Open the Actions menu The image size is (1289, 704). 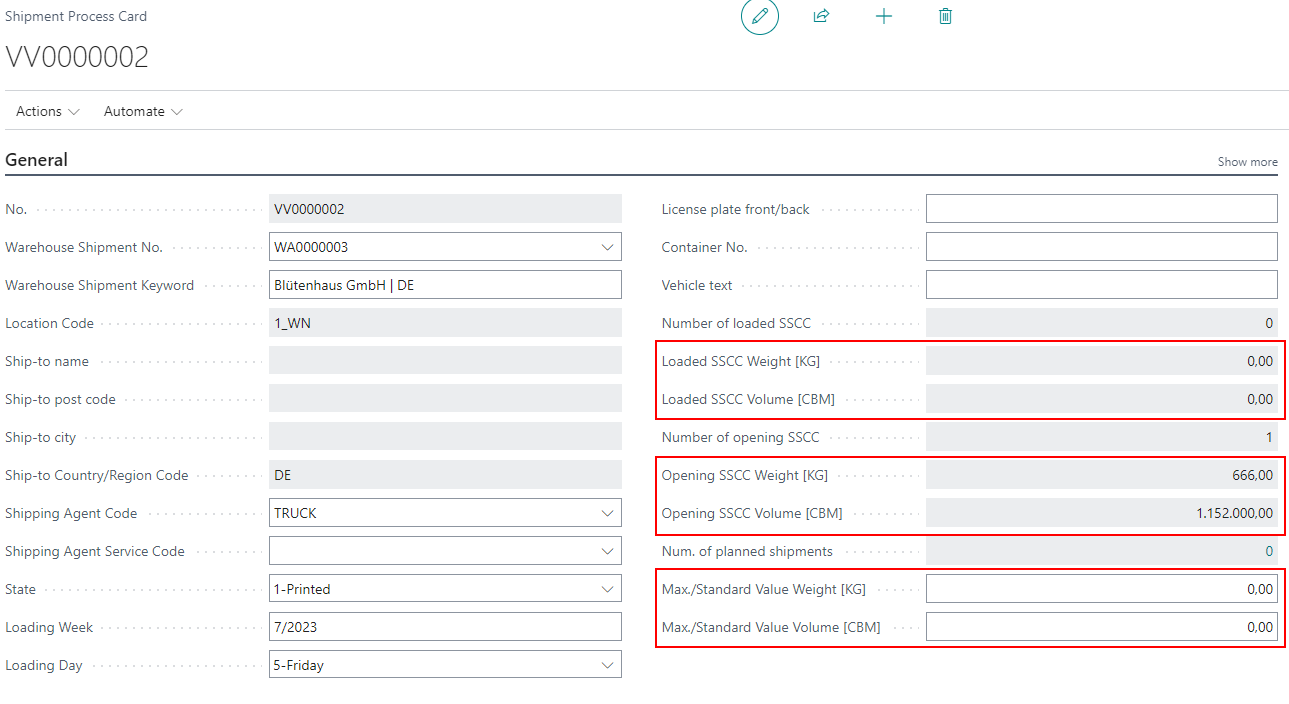(48, 111)
